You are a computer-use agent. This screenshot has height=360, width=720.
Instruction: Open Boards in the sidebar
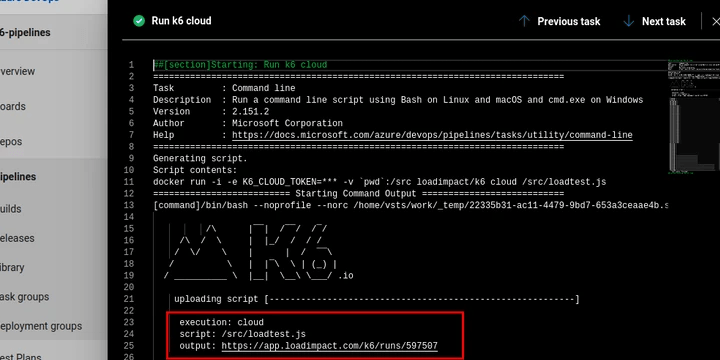(x=13, y=106)
